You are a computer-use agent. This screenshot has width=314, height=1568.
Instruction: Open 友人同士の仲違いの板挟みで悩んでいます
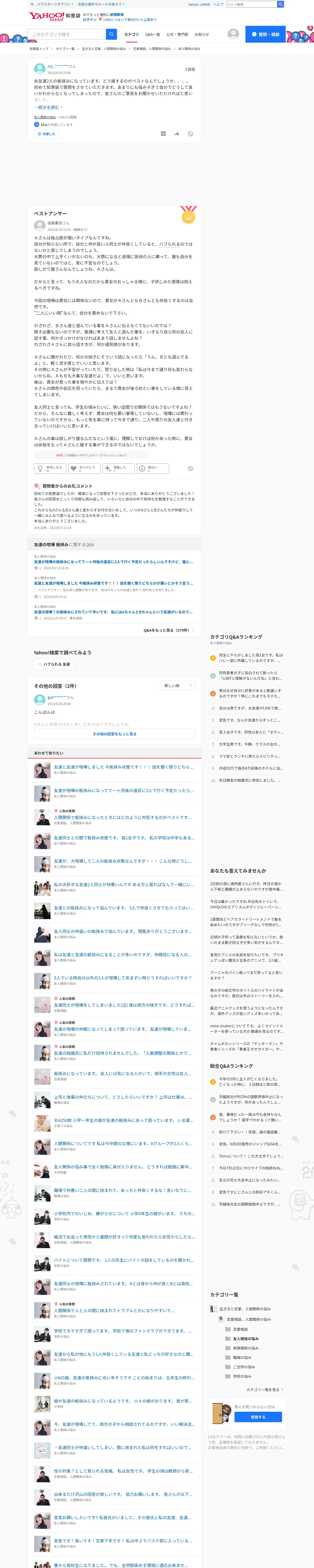tap(122, 931)
